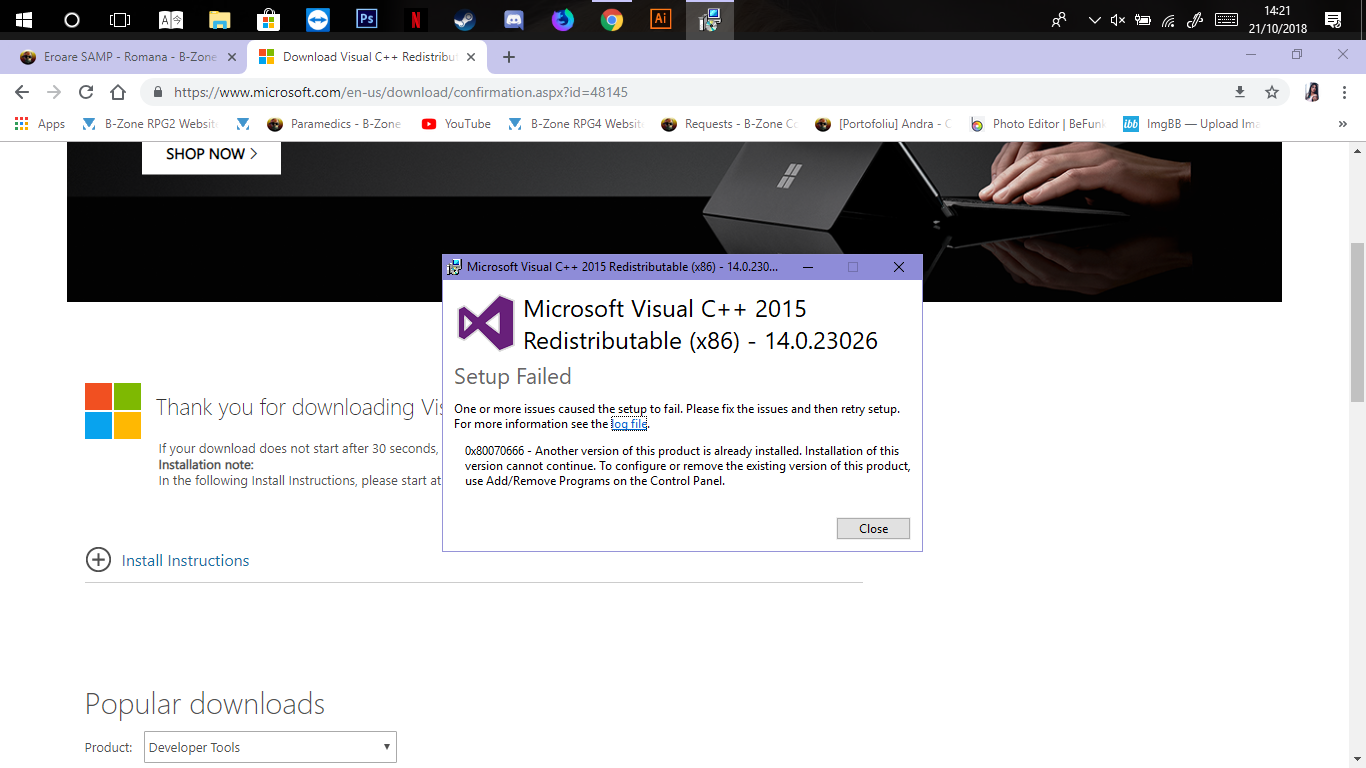Open a new Chrome tab
1366x768 pixels.
pyautogui.click(x=508, y=57)
